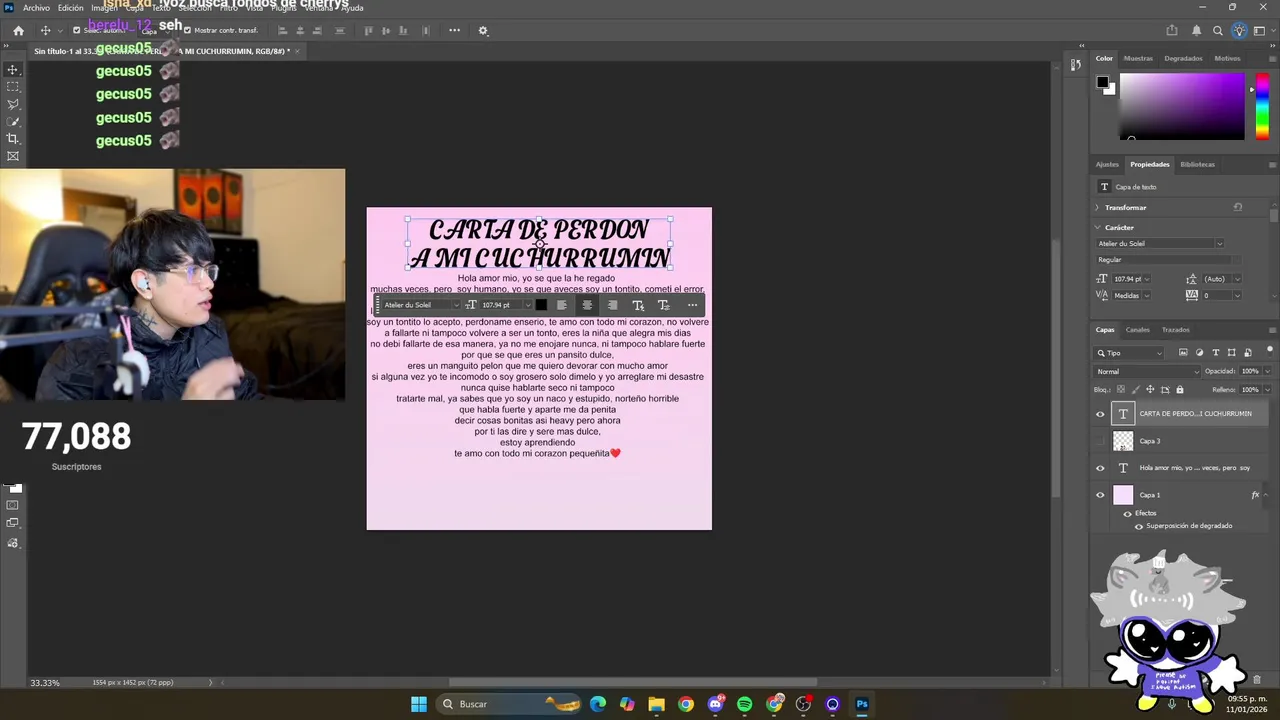Open the Photoshop search magnifier icon
The image size is (1280, 720).
[x=1218, y=31]
